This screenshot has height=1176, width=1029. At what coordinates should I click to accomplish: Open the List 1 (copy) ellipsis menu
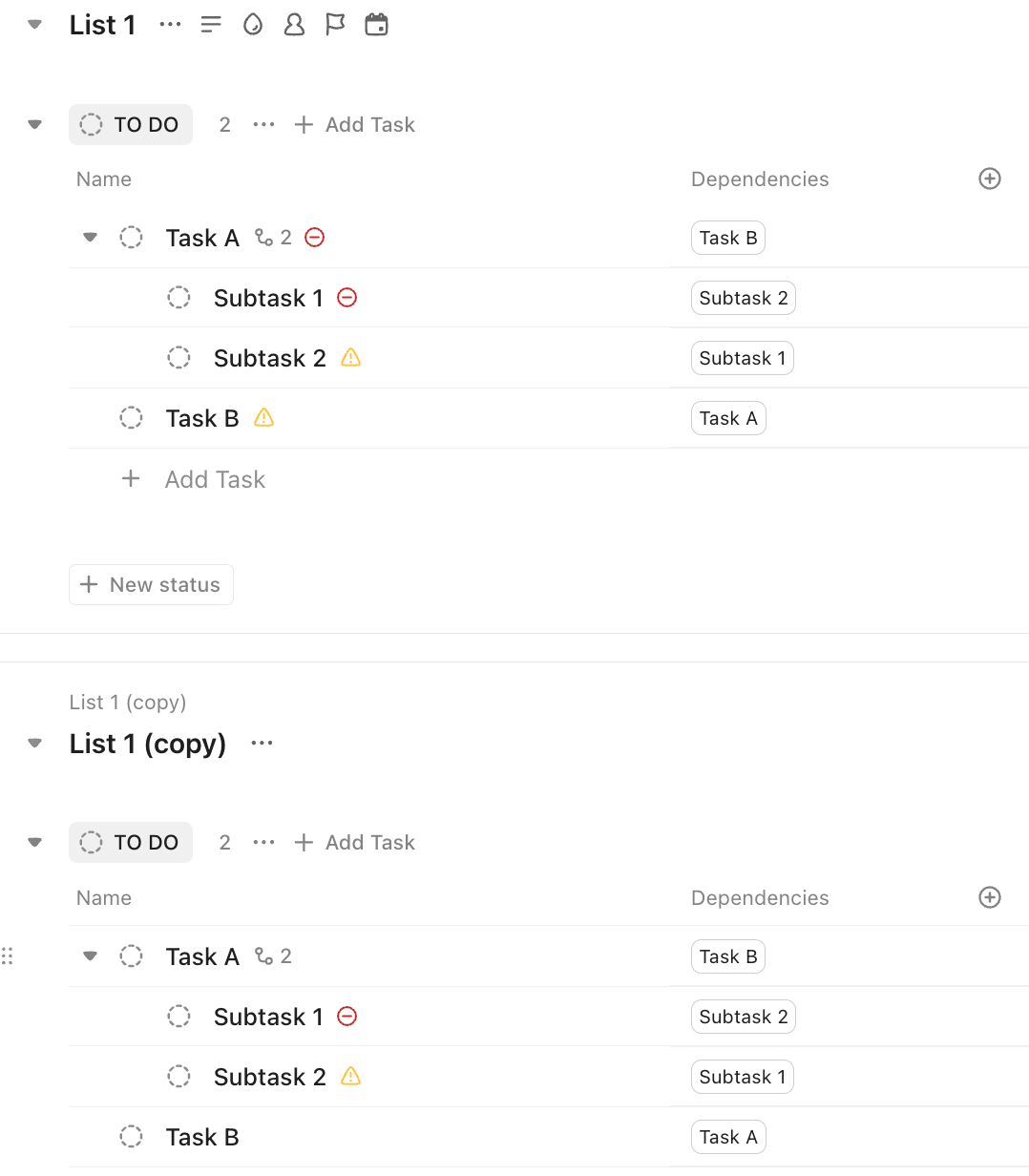point(262,744)
